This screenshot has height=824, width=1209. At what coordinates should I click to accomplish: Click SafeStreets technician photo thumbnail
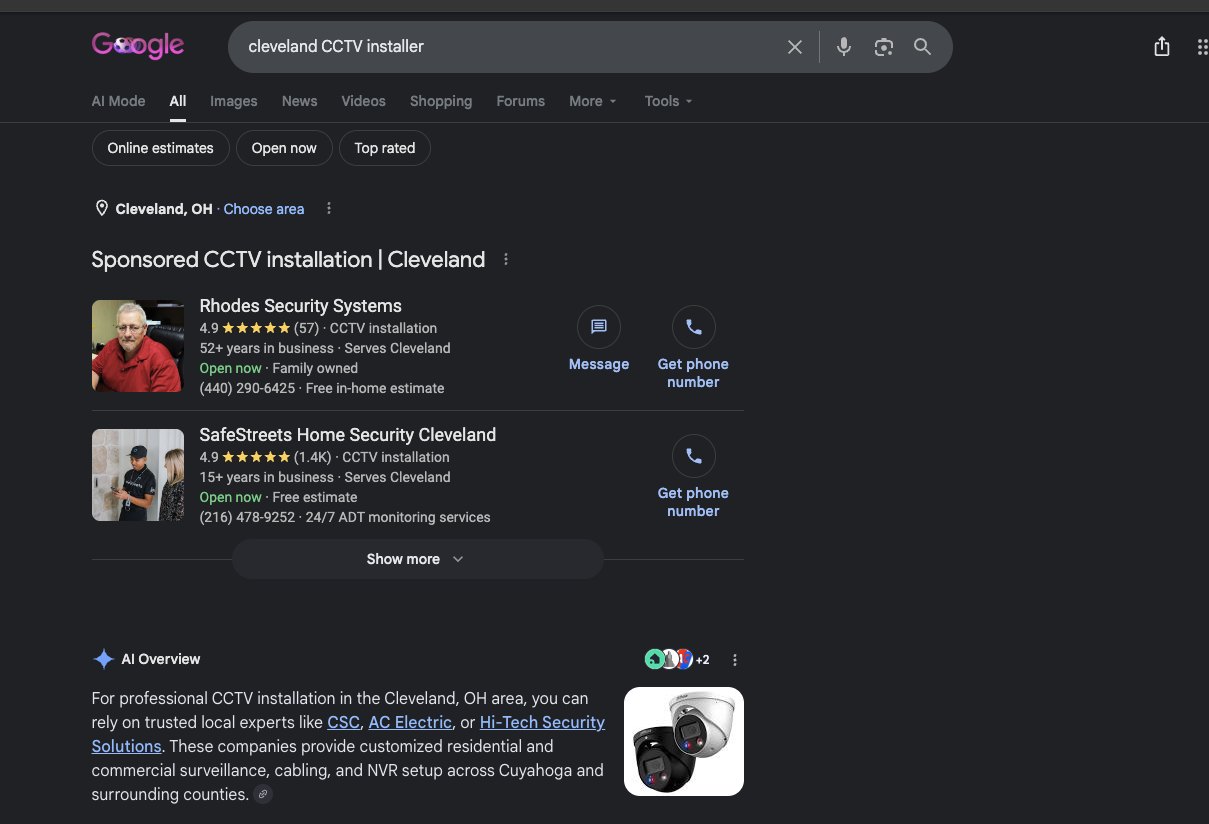pos(138,475)
